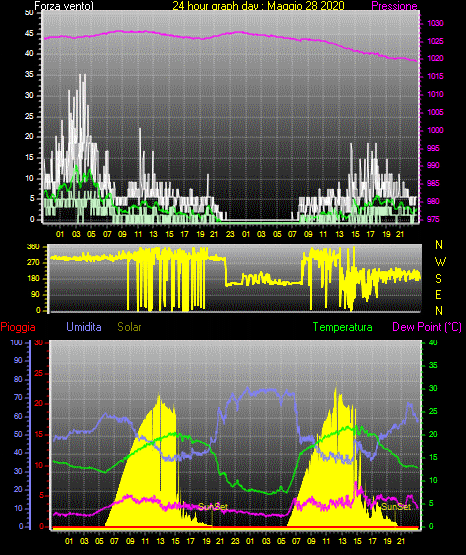466x555 pixels.
Task: Click the 995 pressure axis value
Action: pos(433,148)
